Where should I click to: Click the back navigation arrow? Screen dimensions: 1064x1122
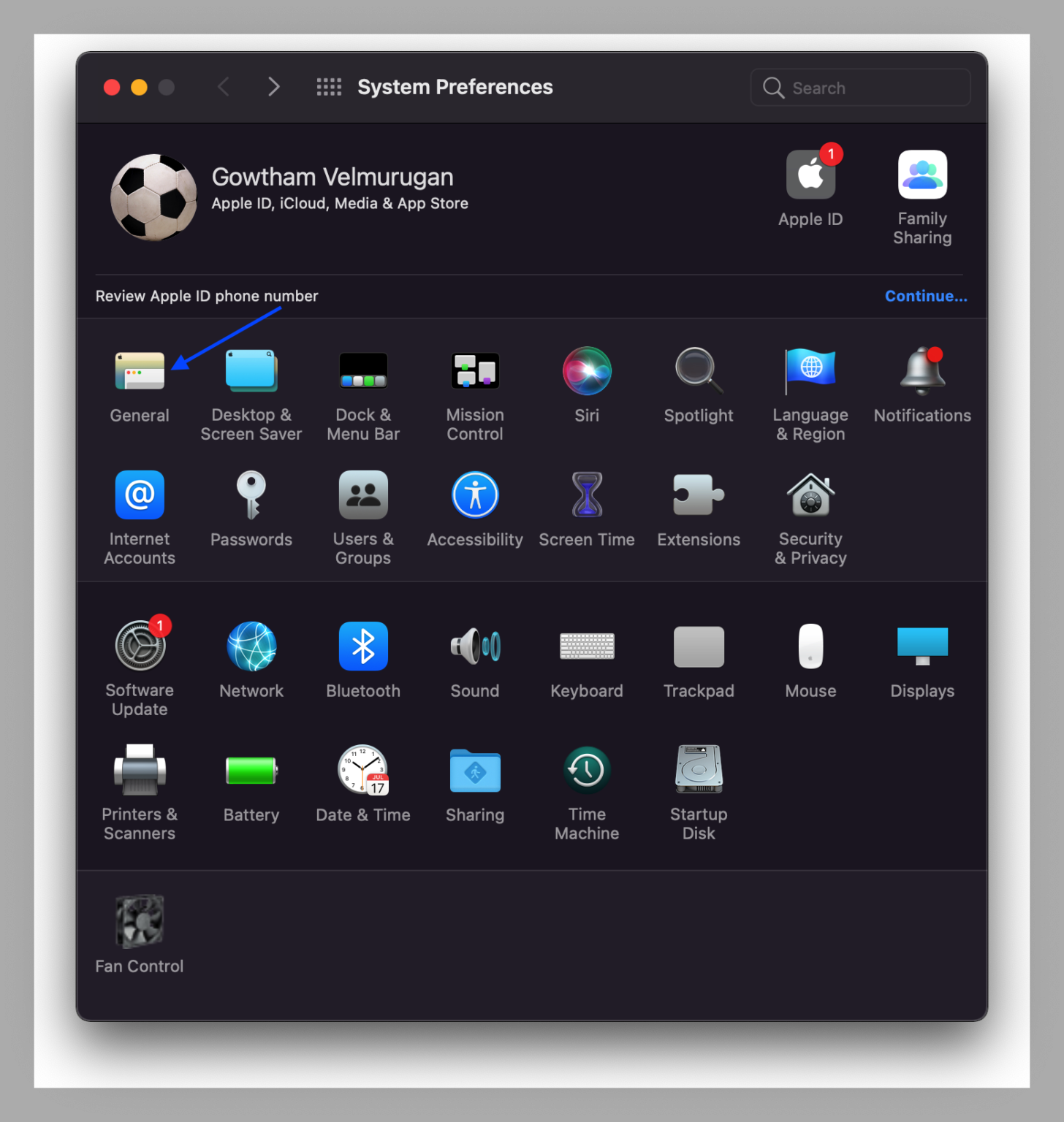point(224,87)
